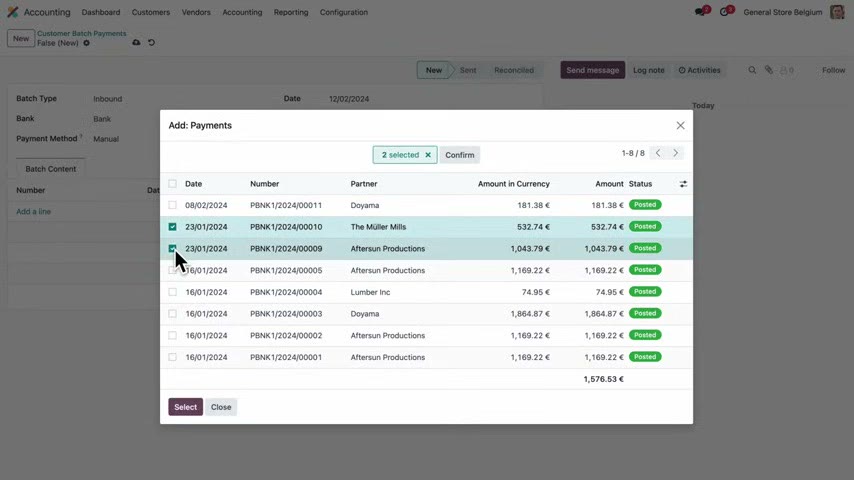Screen dimensions: 854x480
Task: Open the Reporting menu
Action: point(291,12)
